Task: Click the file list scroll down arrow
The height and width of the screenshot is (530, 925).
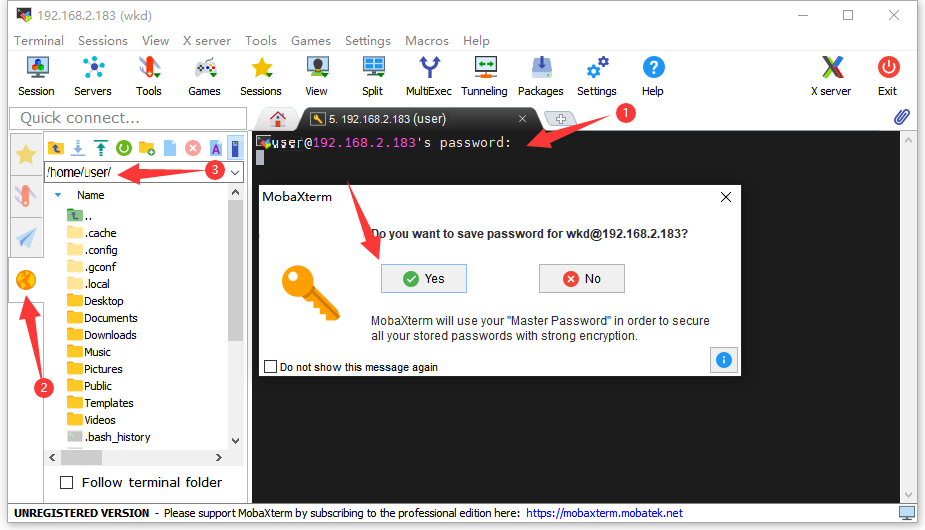Action: pos(235,441)
